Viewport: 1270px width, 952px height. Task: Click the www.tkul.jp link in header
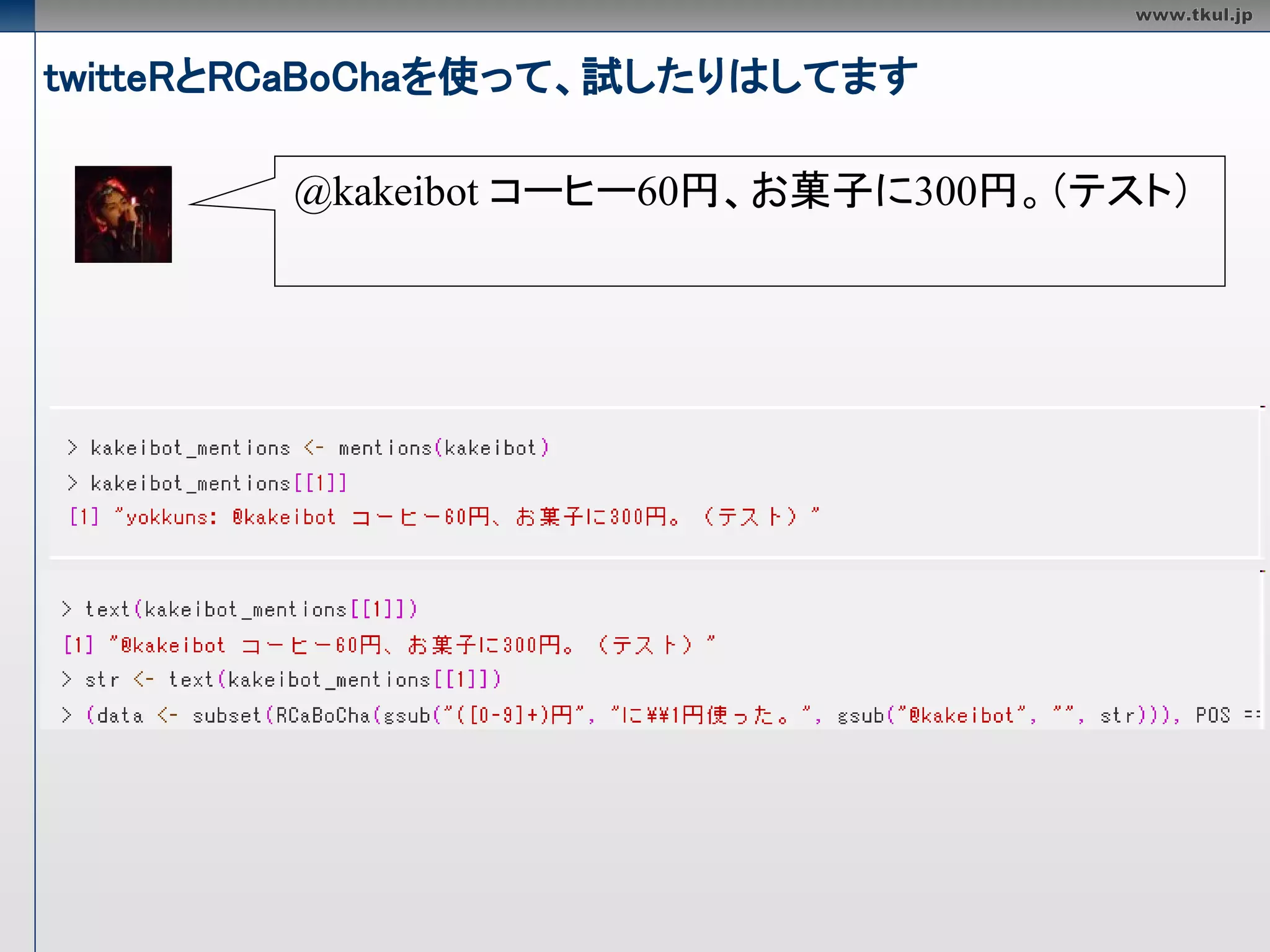point(1193,15)
